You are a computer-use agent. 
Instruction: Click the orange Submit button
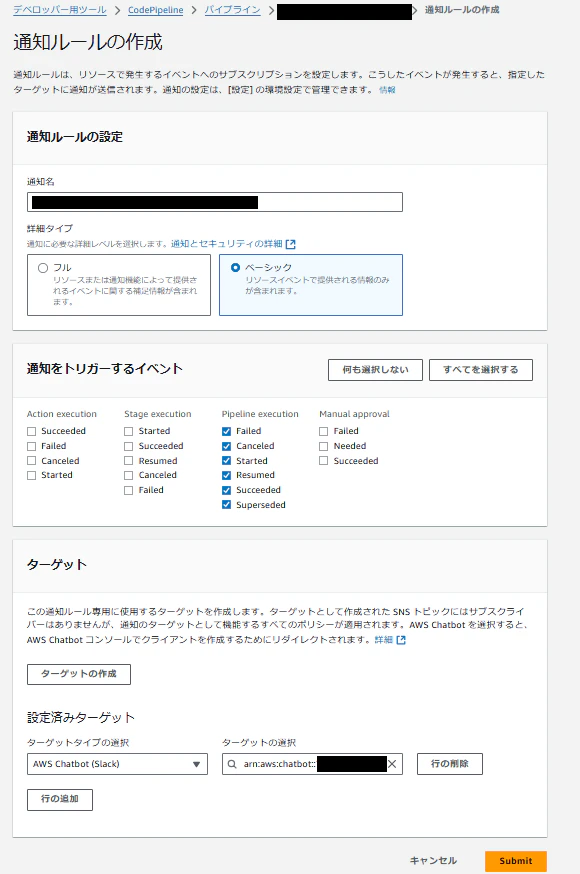[516, 861]
